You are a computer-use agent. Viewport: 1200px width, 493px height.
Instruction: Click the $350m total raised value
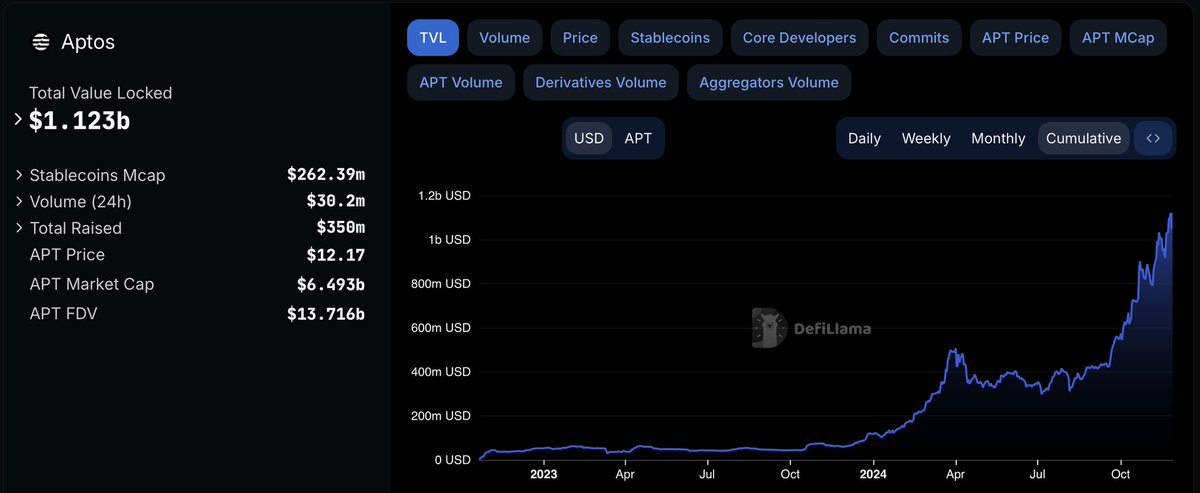341,228
